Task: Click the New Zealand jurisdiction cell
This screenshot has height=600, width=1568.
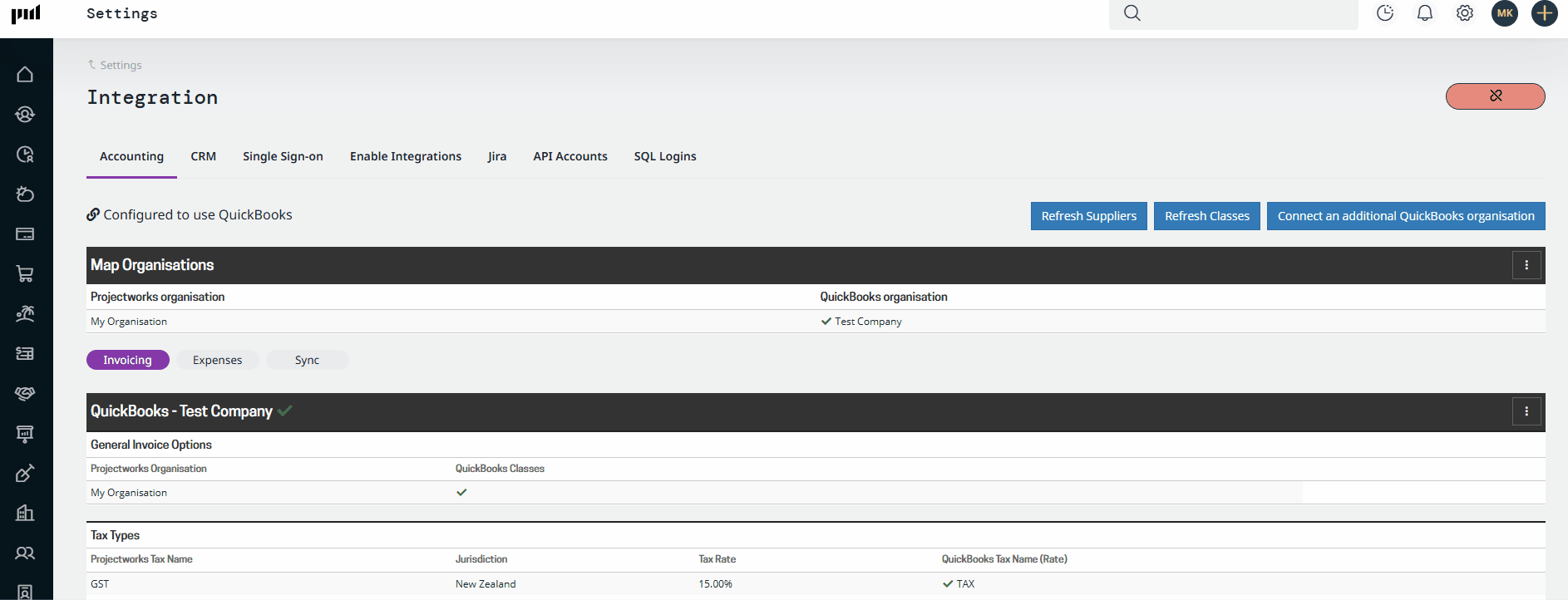Action: (x=486, y=584)
